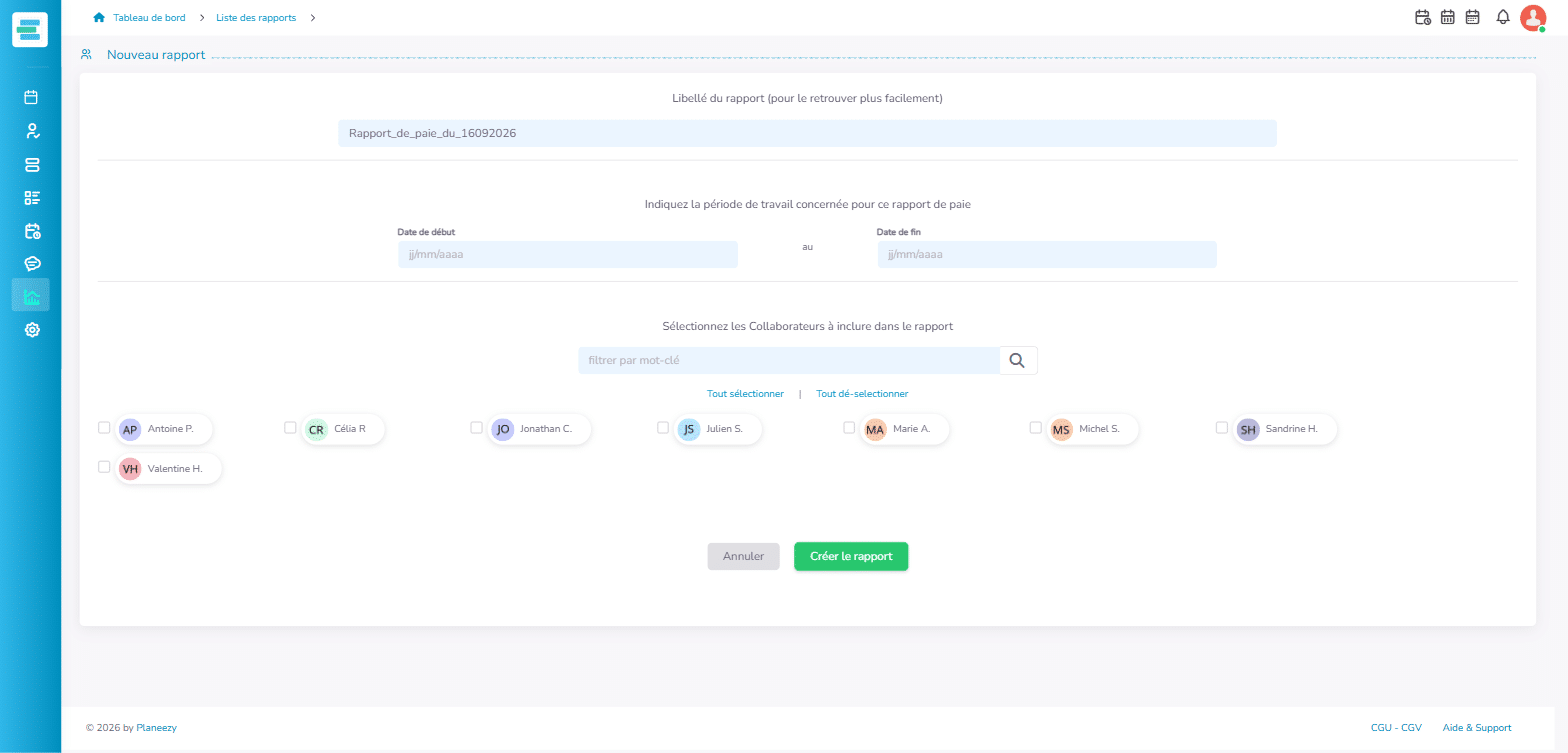Click the list-view calendar icon in top bar

coord(1472,17)
